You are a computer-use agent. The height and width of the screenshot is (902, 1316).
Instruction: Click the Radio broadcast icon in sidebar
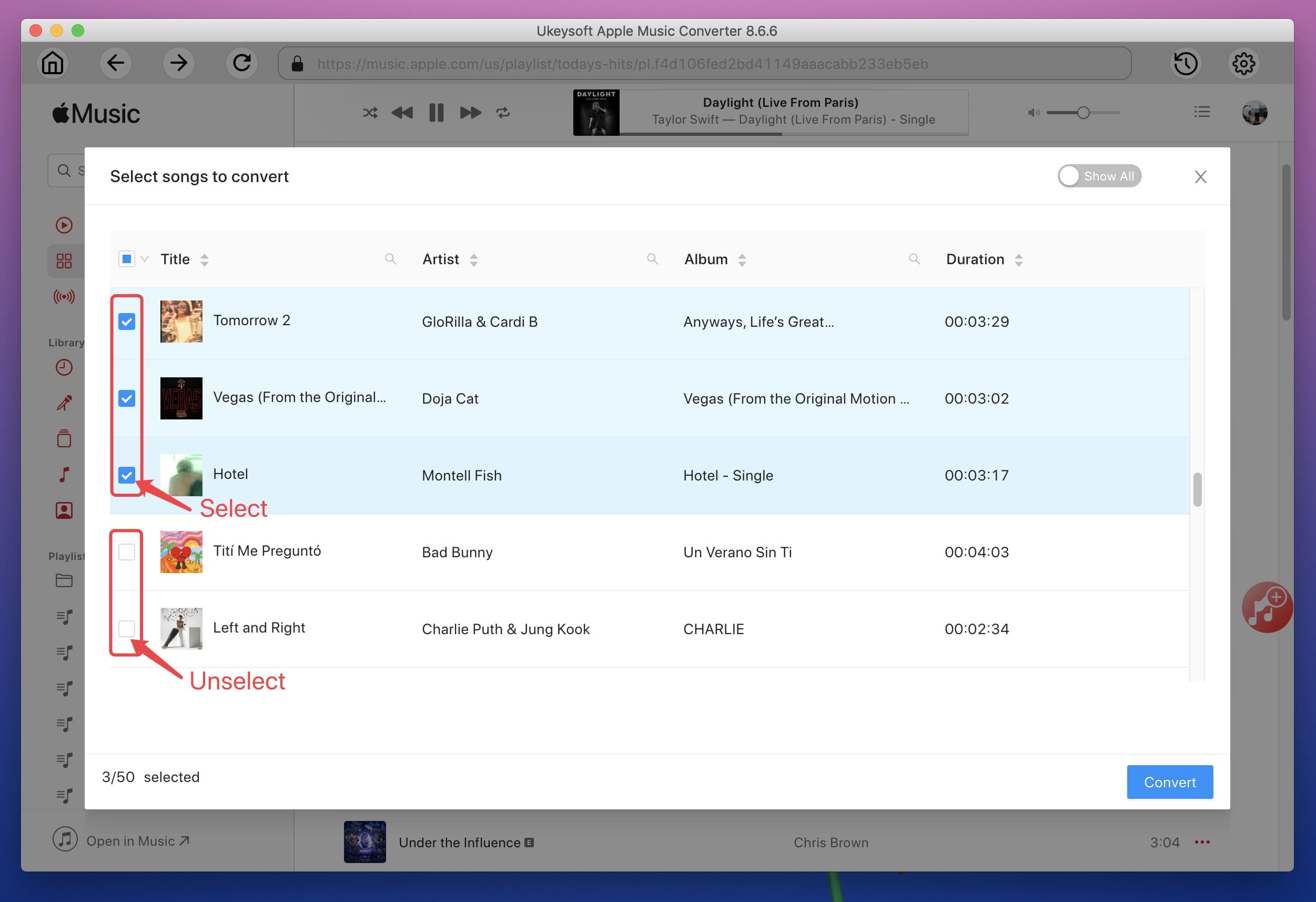[64, 296]
